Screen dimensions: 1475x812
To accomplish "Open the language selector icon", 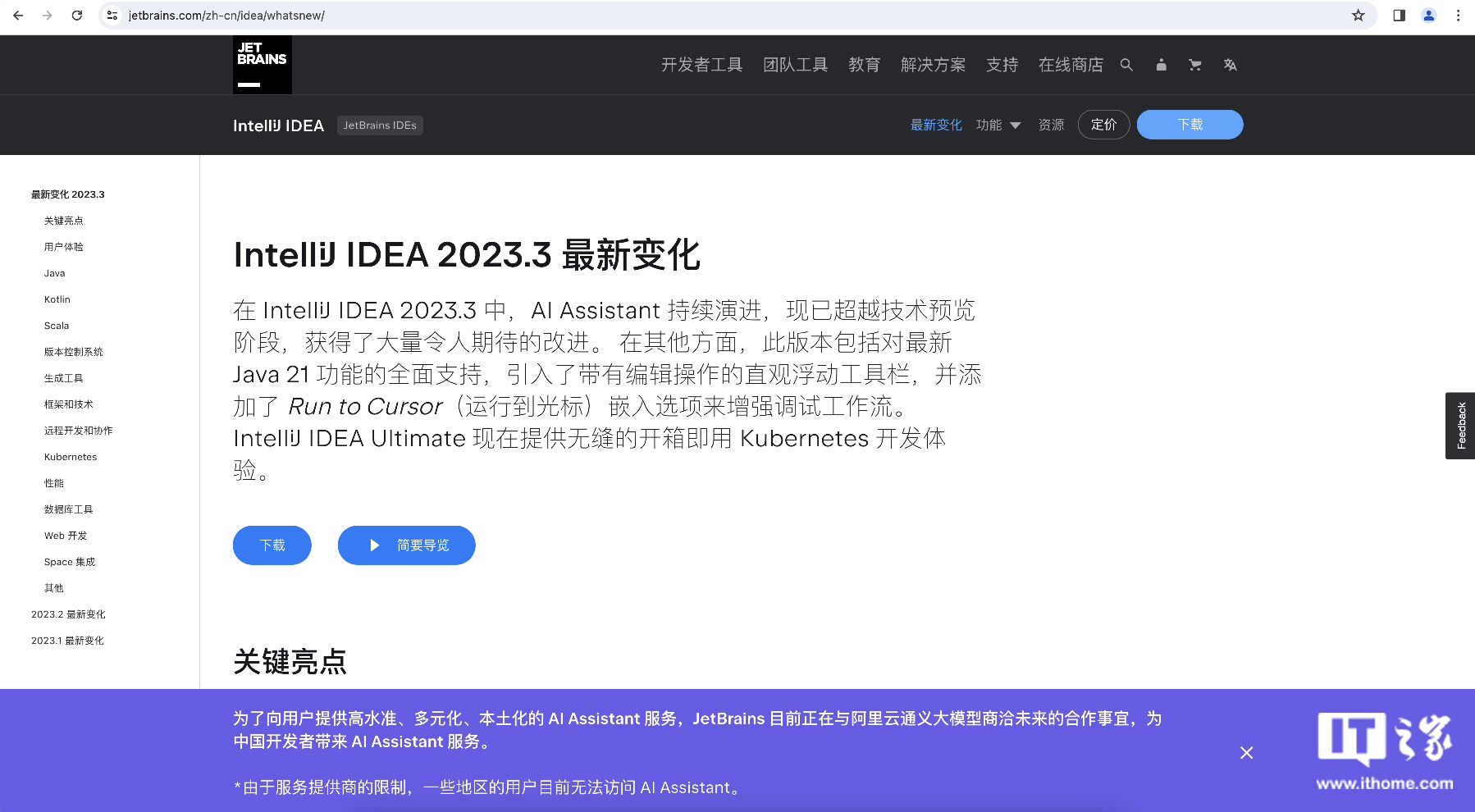I will point(1230,65).
